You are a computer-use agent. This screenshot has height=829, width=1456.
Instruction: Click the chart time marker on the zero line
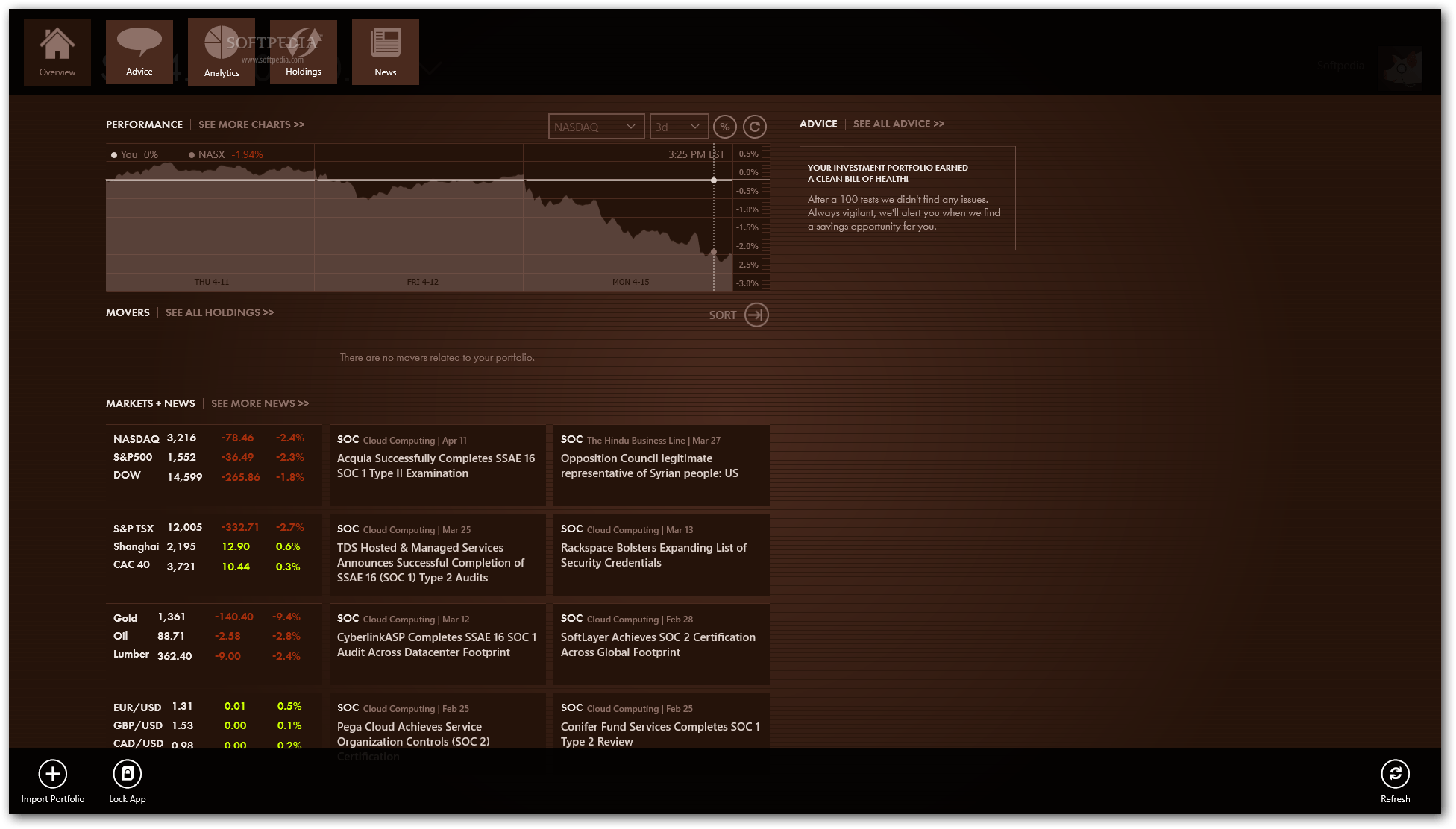714,180
